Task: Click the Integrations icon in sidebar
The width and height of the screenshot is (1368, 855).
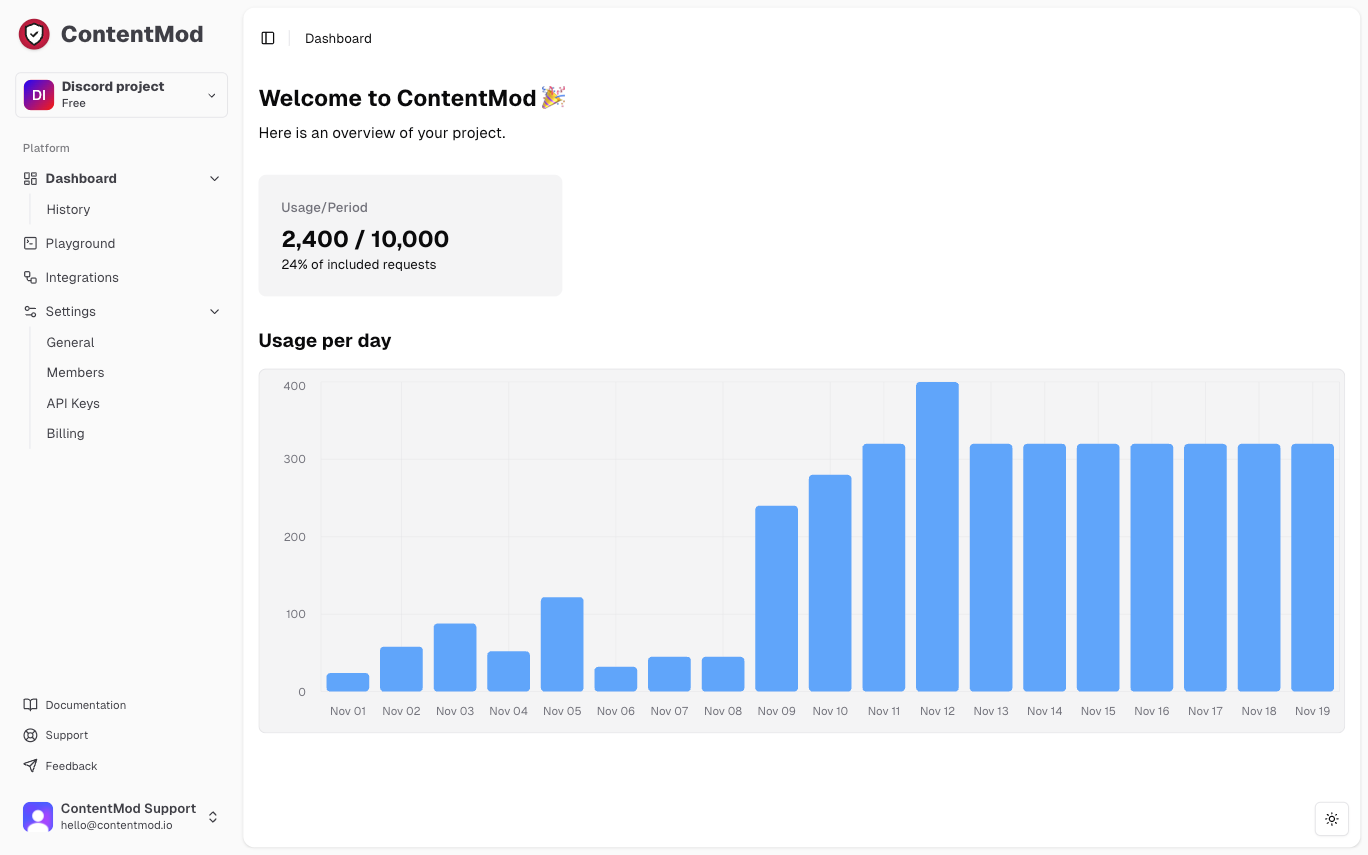Action: point(30,277)
